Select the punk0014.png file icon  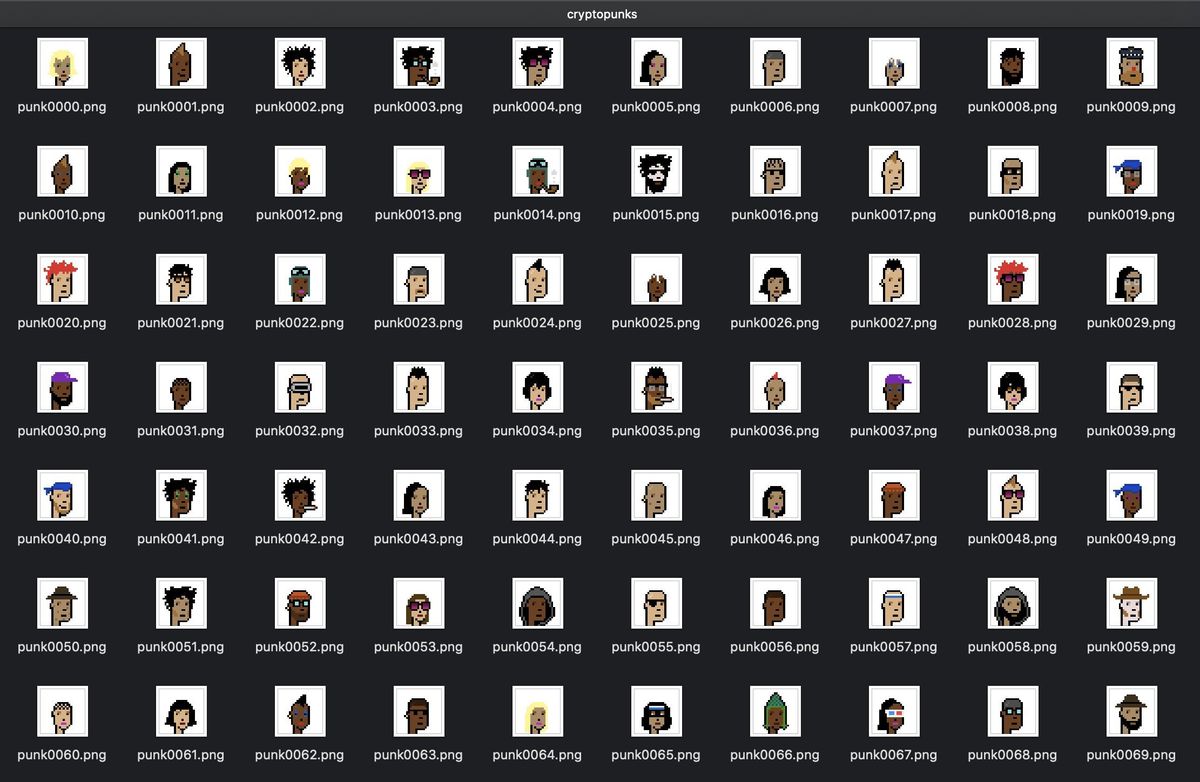[x=538, y=171]
